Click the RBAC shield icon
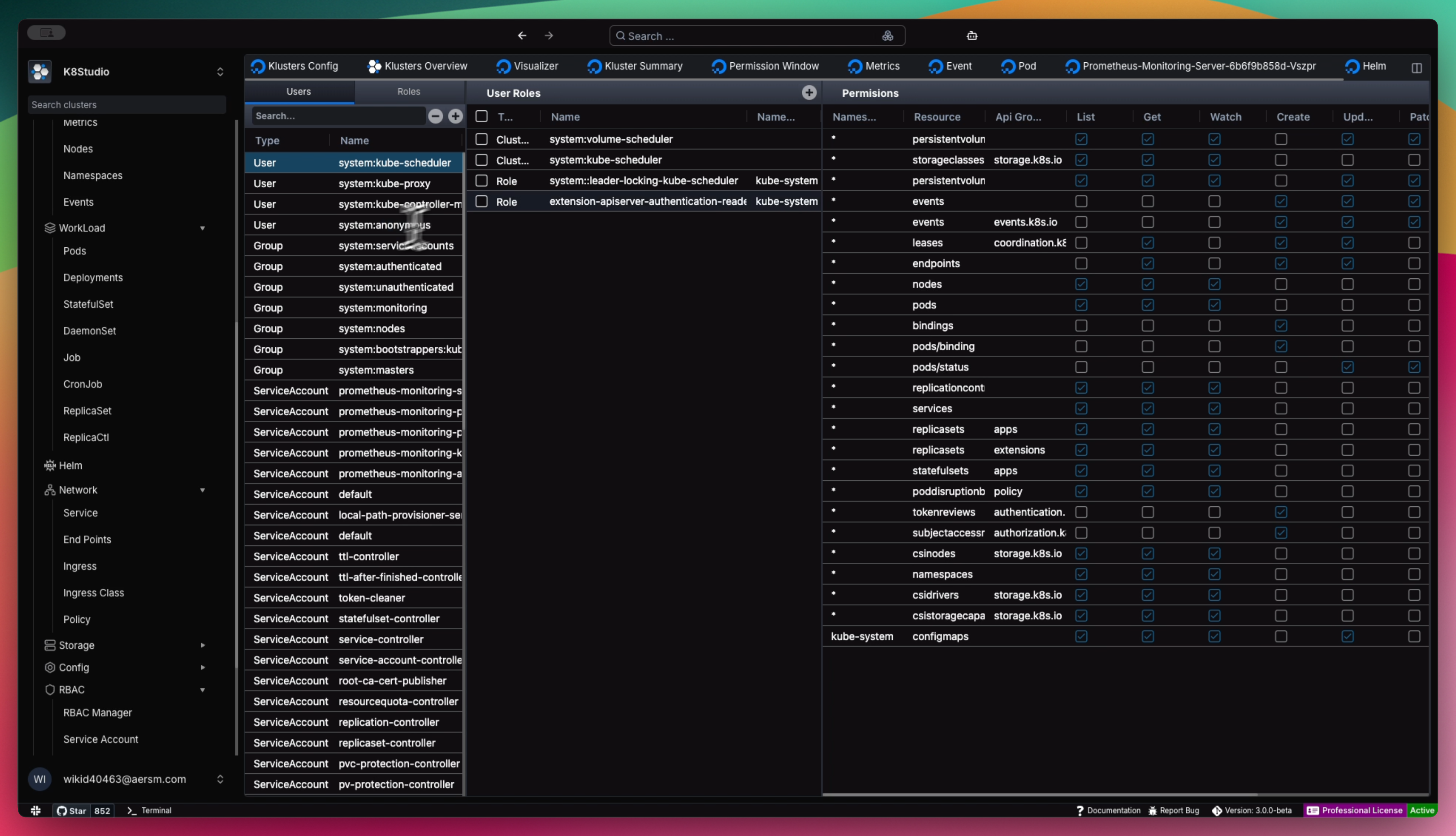The image size is (1456, 836). [50, 690]
